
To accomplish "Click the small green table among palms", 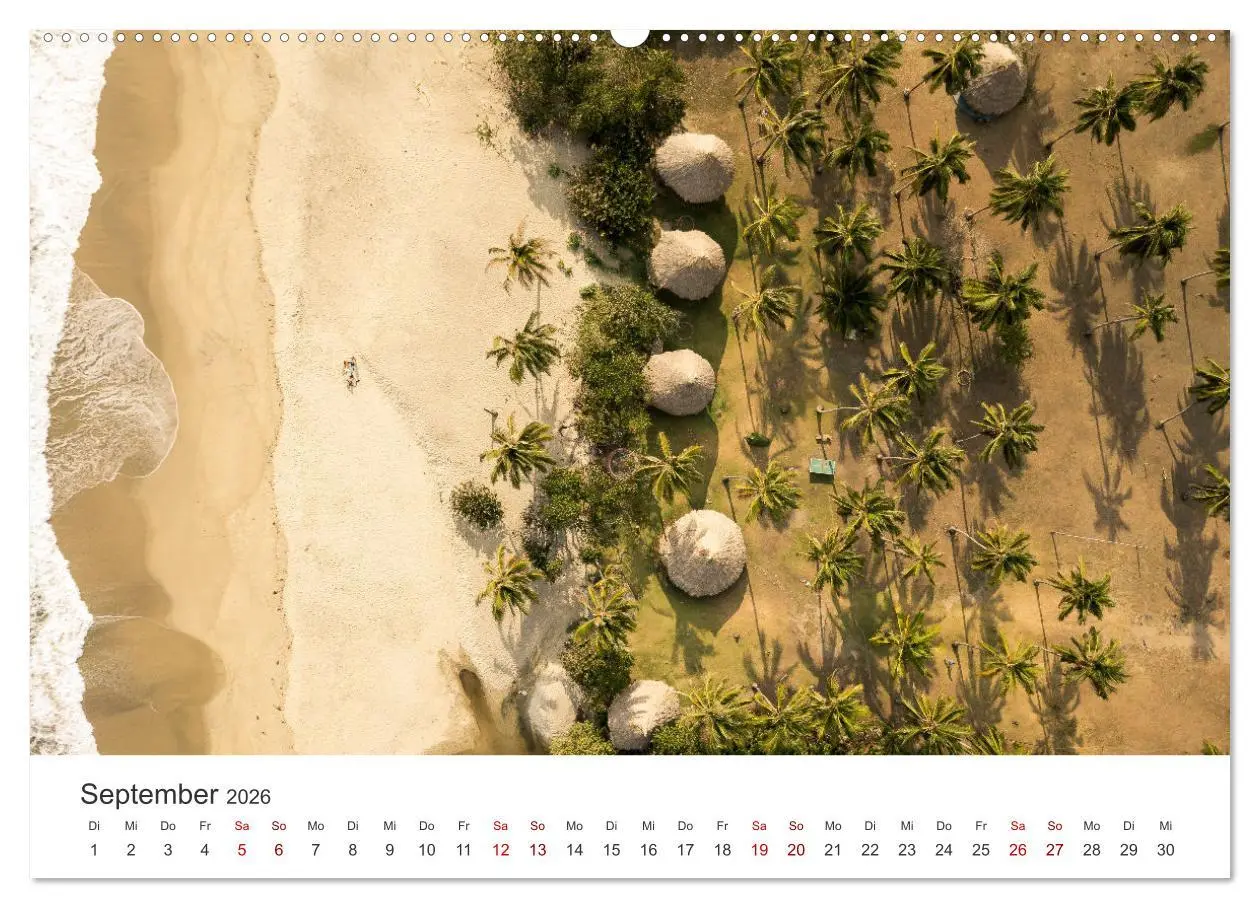I will 821,466.
